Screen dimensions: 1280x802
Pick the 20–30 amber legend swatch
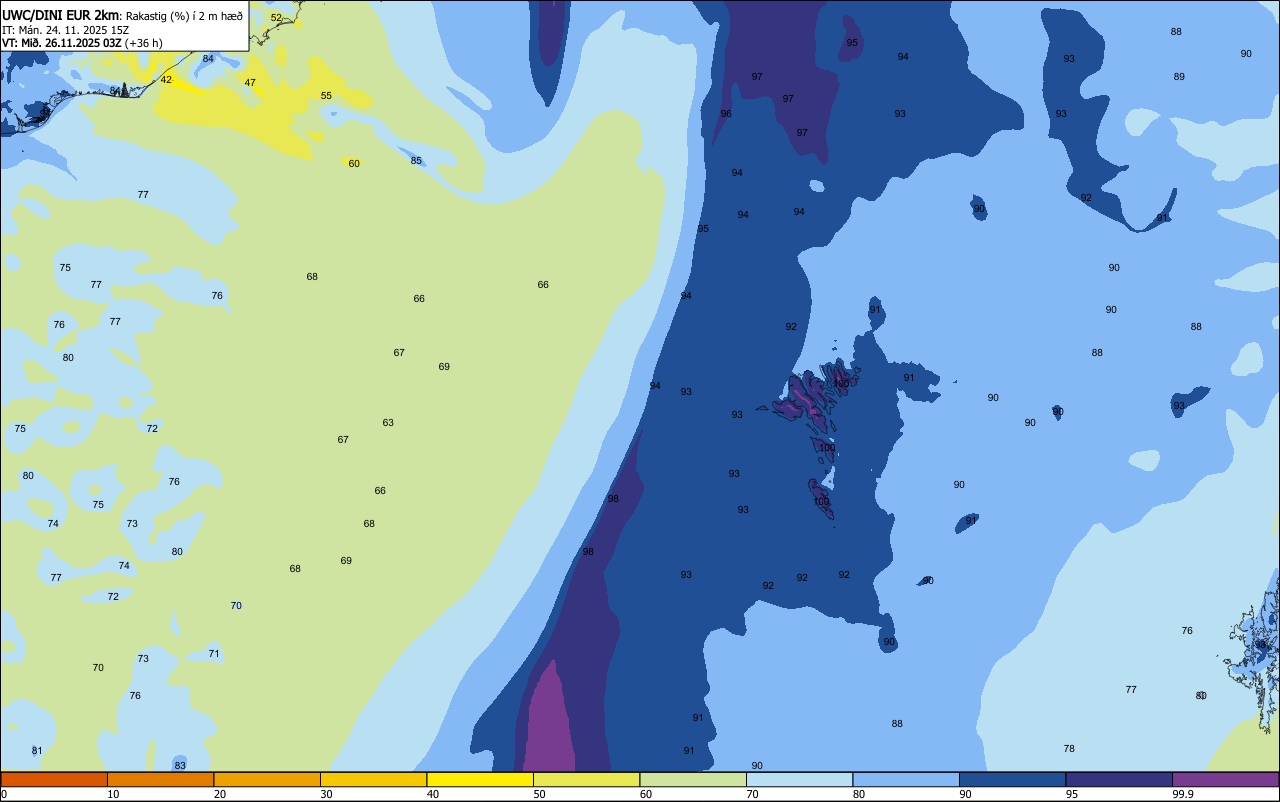click(267, 779)
